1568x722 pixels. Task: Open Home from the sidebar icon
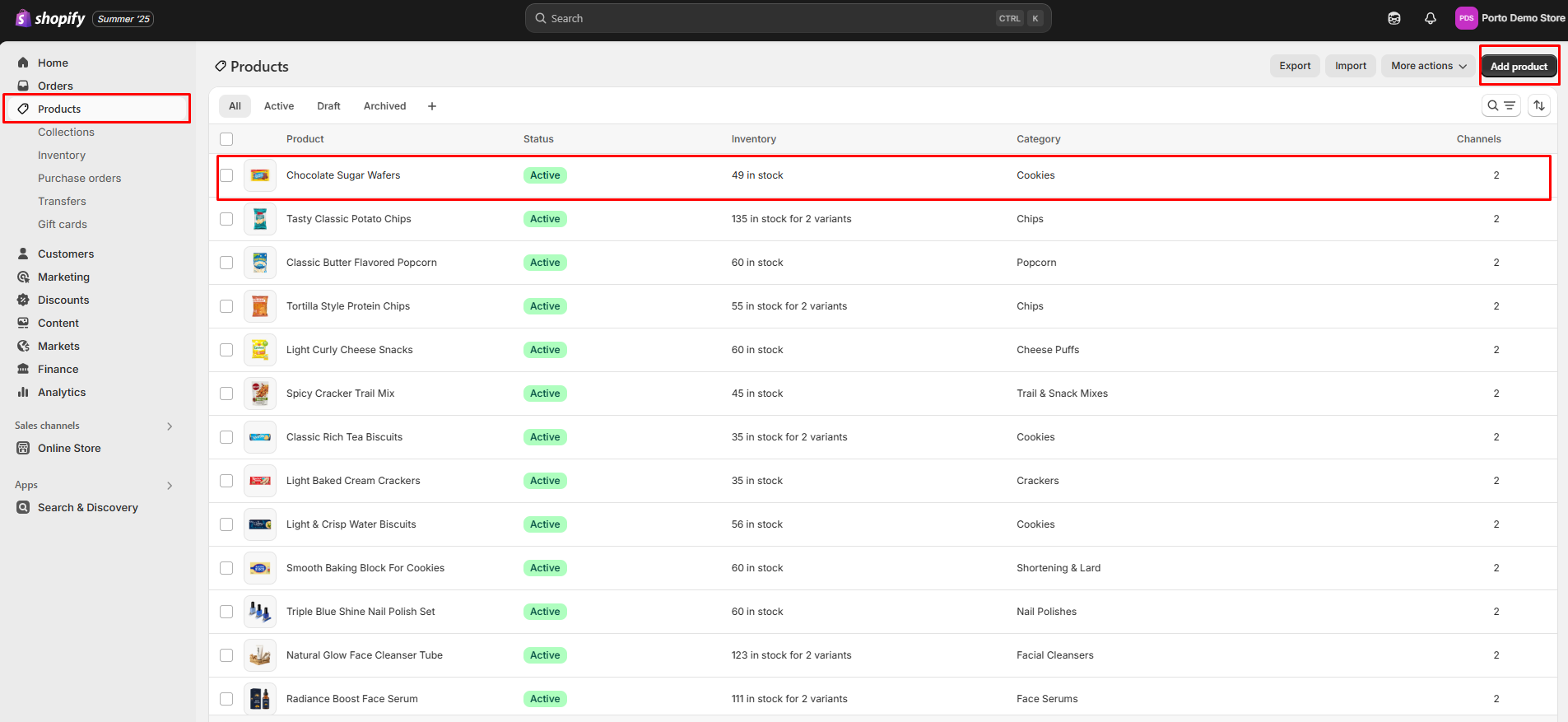coord(23,63)
